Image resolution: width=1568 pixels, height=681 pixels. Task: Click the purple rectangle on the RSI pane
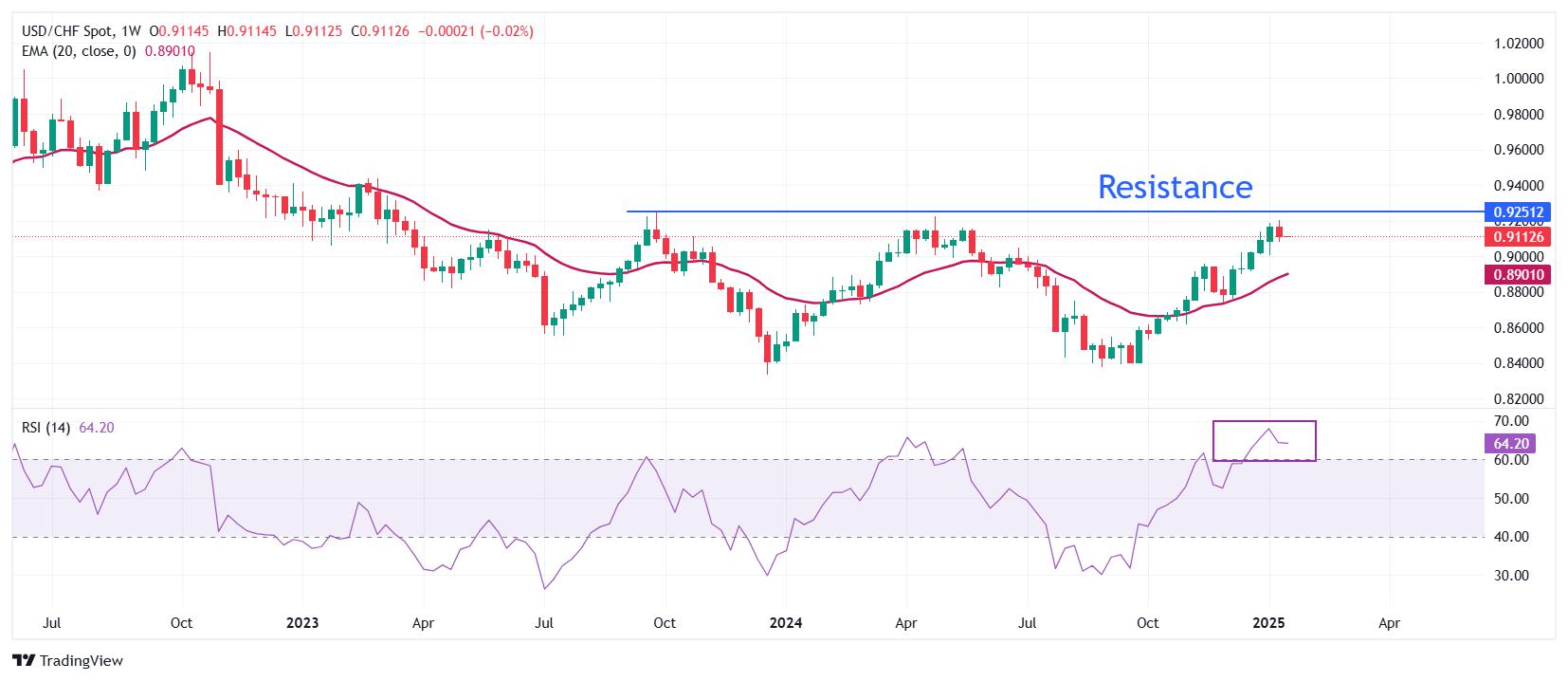click(1265, 441)
